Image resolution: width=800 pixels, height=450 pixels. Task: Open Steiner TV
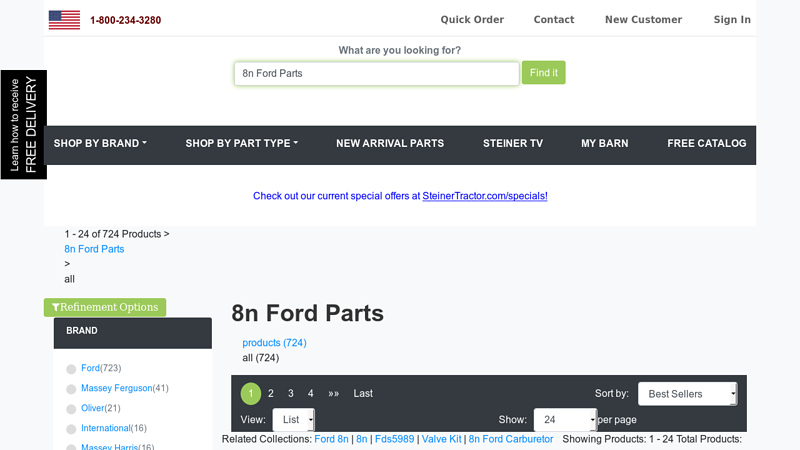point(513,143)
